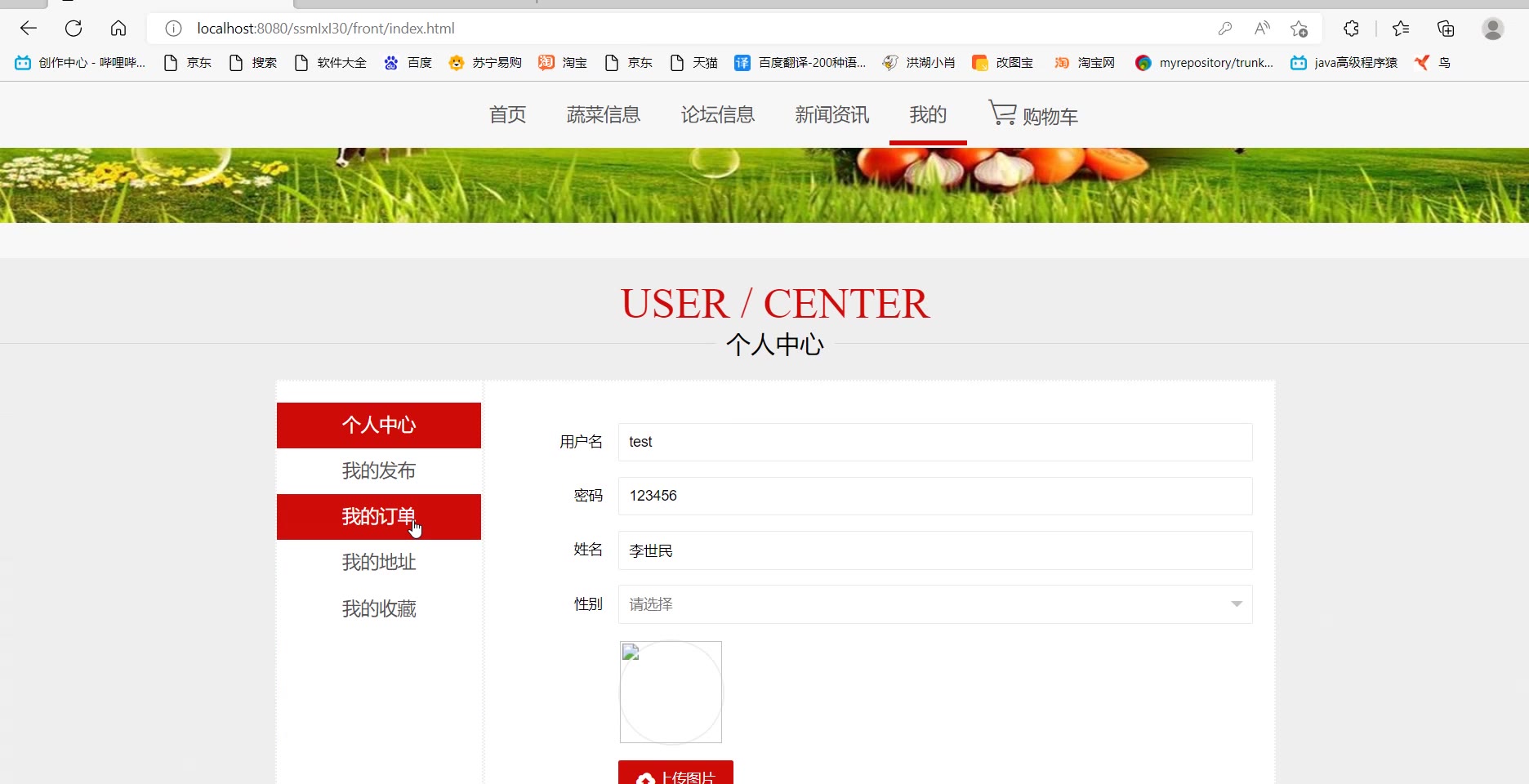Viewport: 1529px width, 784px height.
Task: Open the browser profile avatar
Action: coord(1493,29)
